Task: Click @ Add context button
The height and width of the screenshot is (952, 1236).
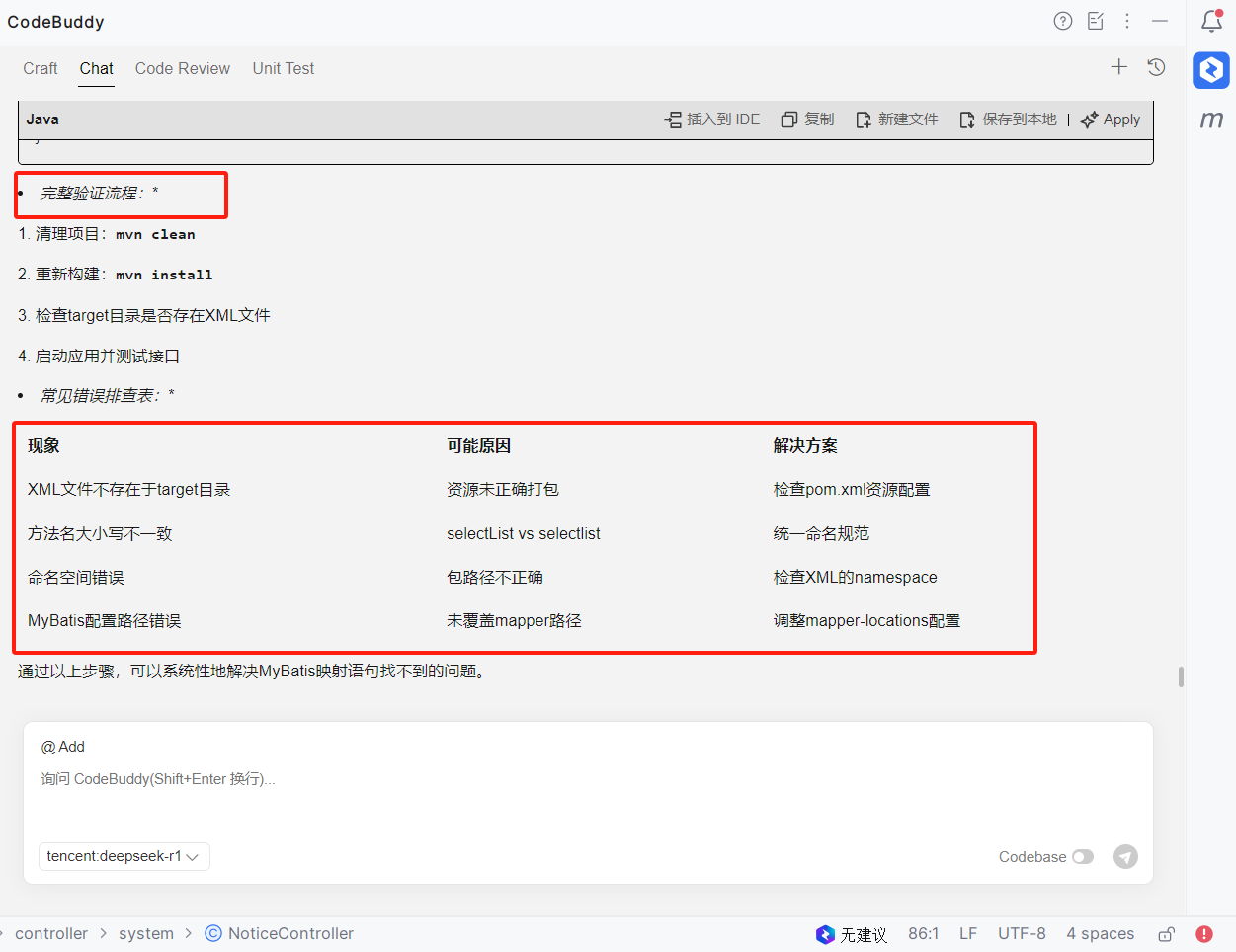Action: coord(63,747)
